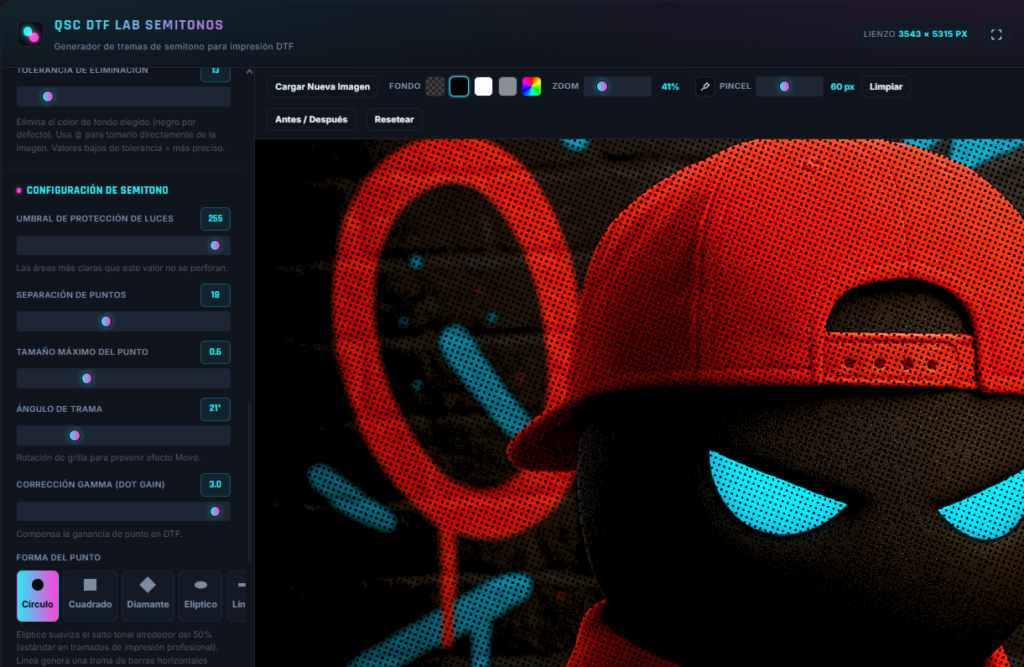Toggle fullscreen mode icon

coord(996,35)
